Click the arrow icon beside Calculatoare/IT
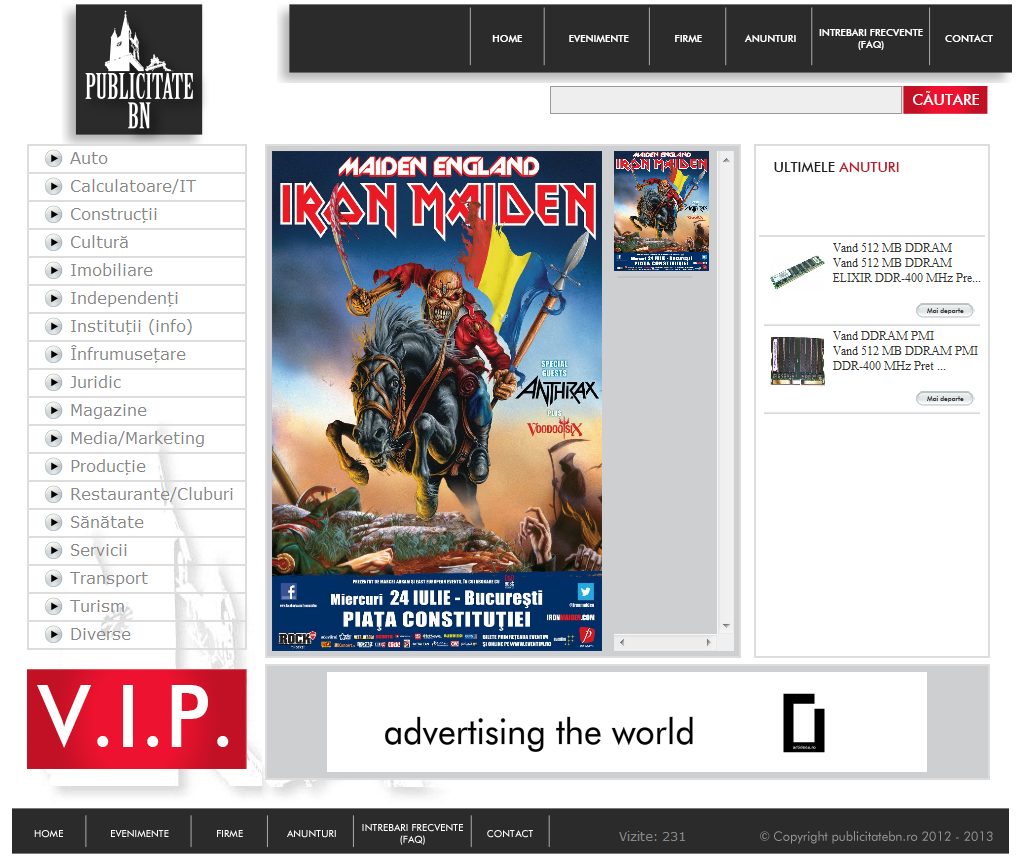 click(x=53, y=186)
